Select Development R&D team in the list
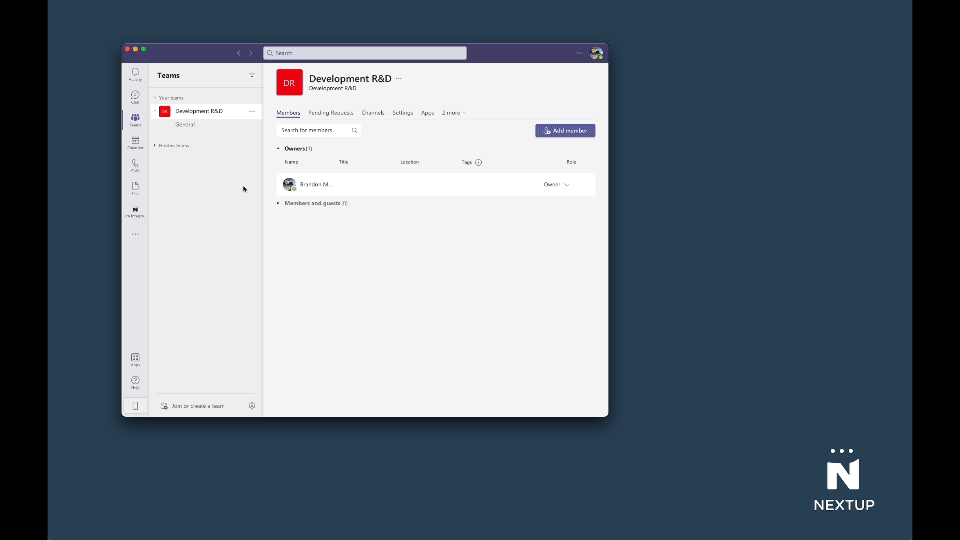This screenshot has height=540, width=960. 206,111
